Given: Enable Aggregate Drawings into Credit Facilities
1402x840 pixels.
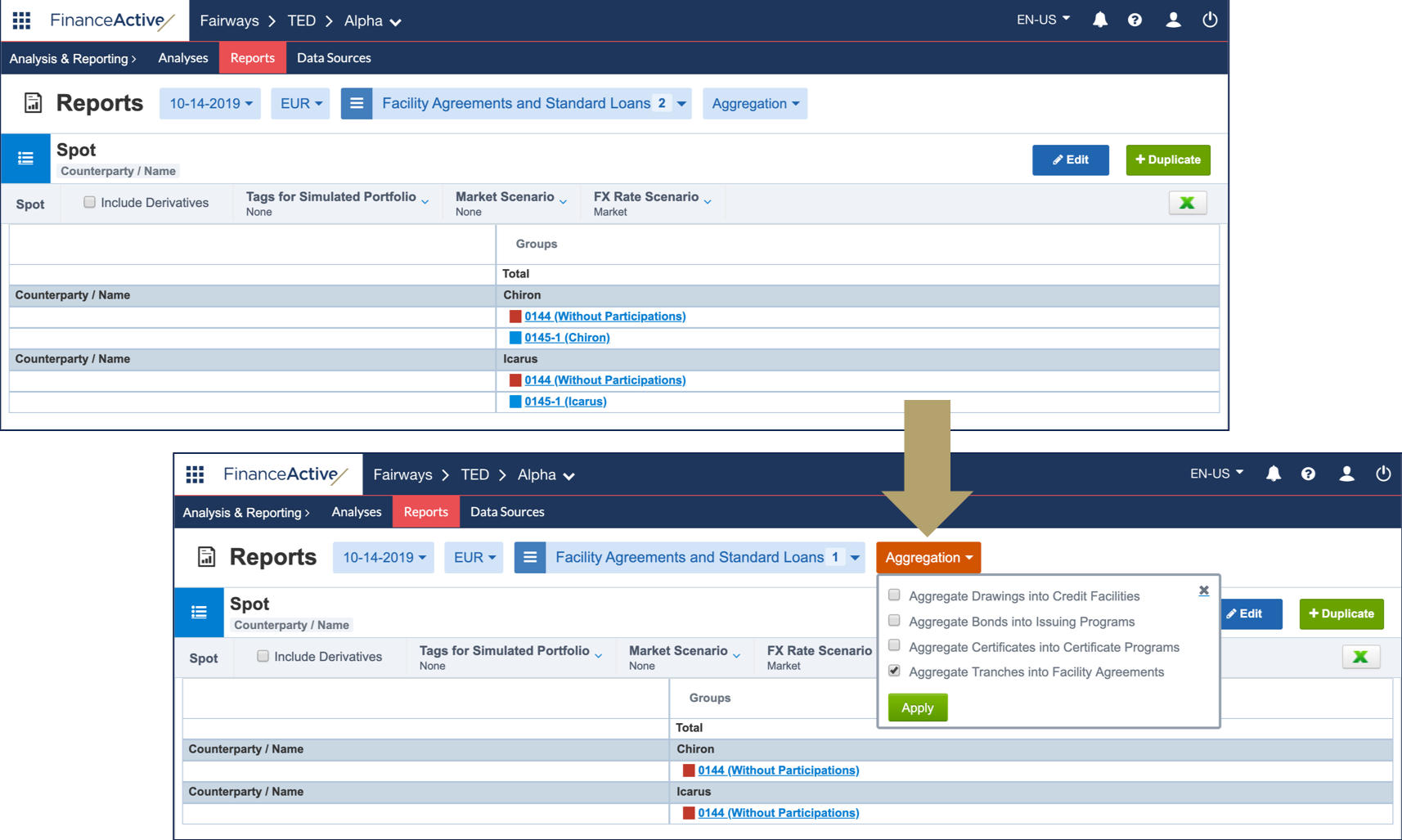Looking at the screenshot, I should tap(894, 595).
